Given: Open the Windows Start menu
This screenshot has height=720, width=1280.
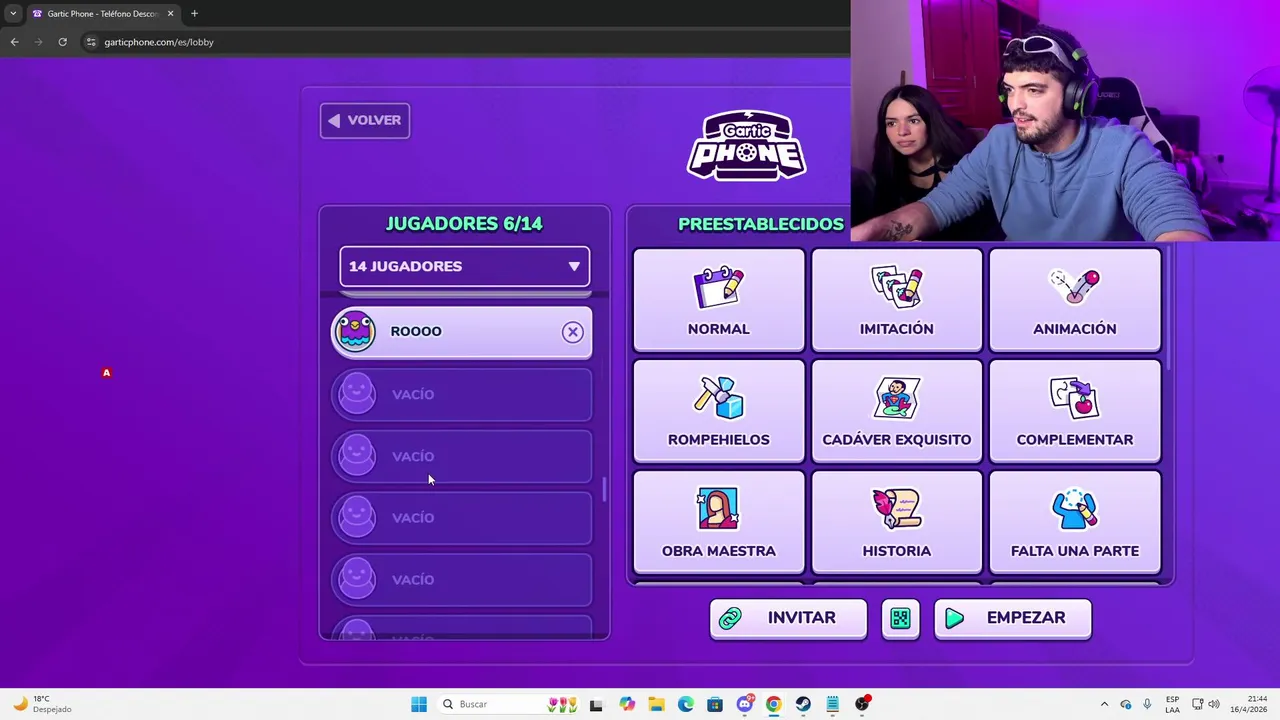Looking at the screenshot, I should [x=419, y=704].
